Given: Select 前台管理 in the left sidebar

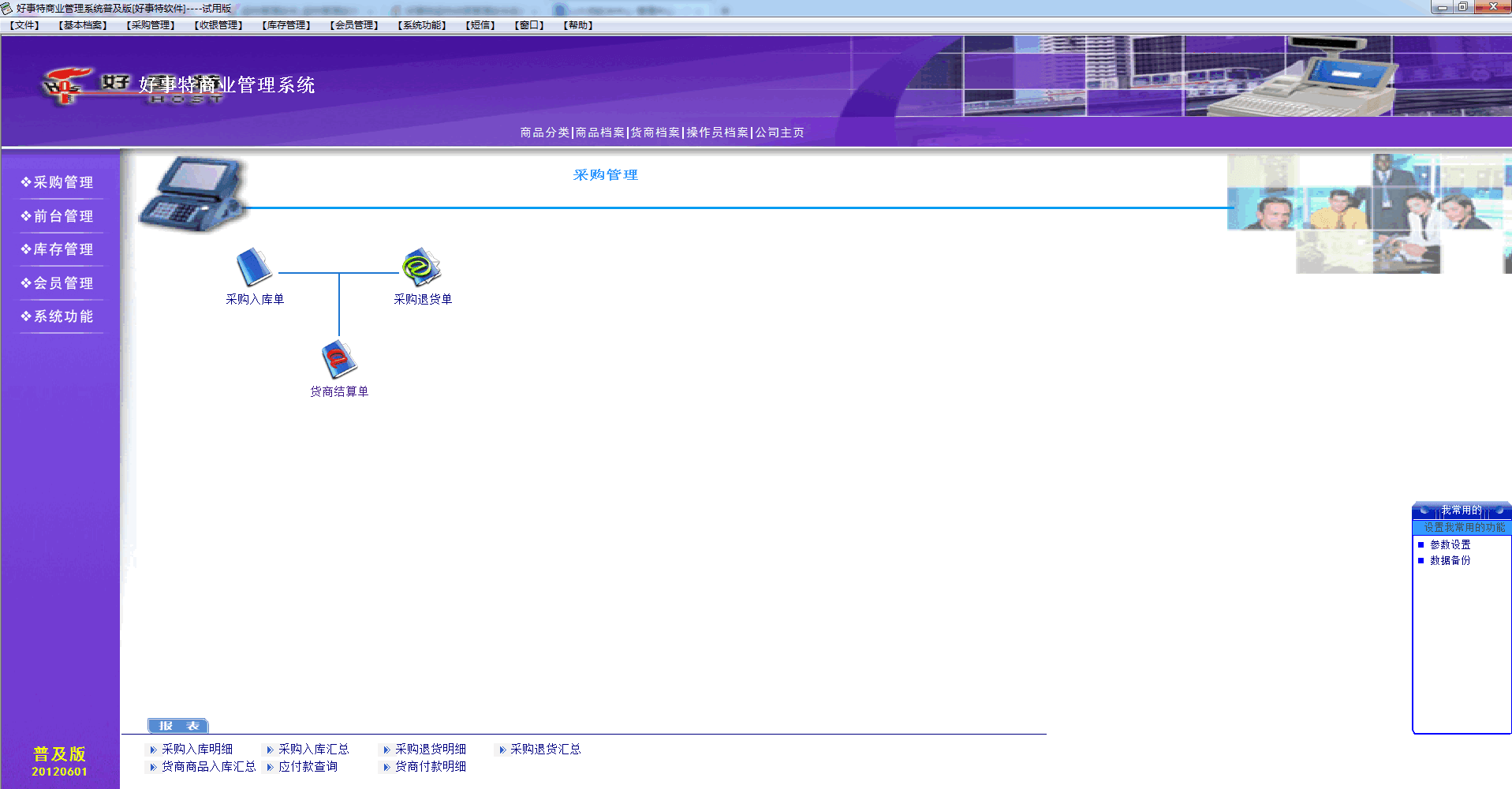Looking at the screenshot, I should [x=62, y=216].
